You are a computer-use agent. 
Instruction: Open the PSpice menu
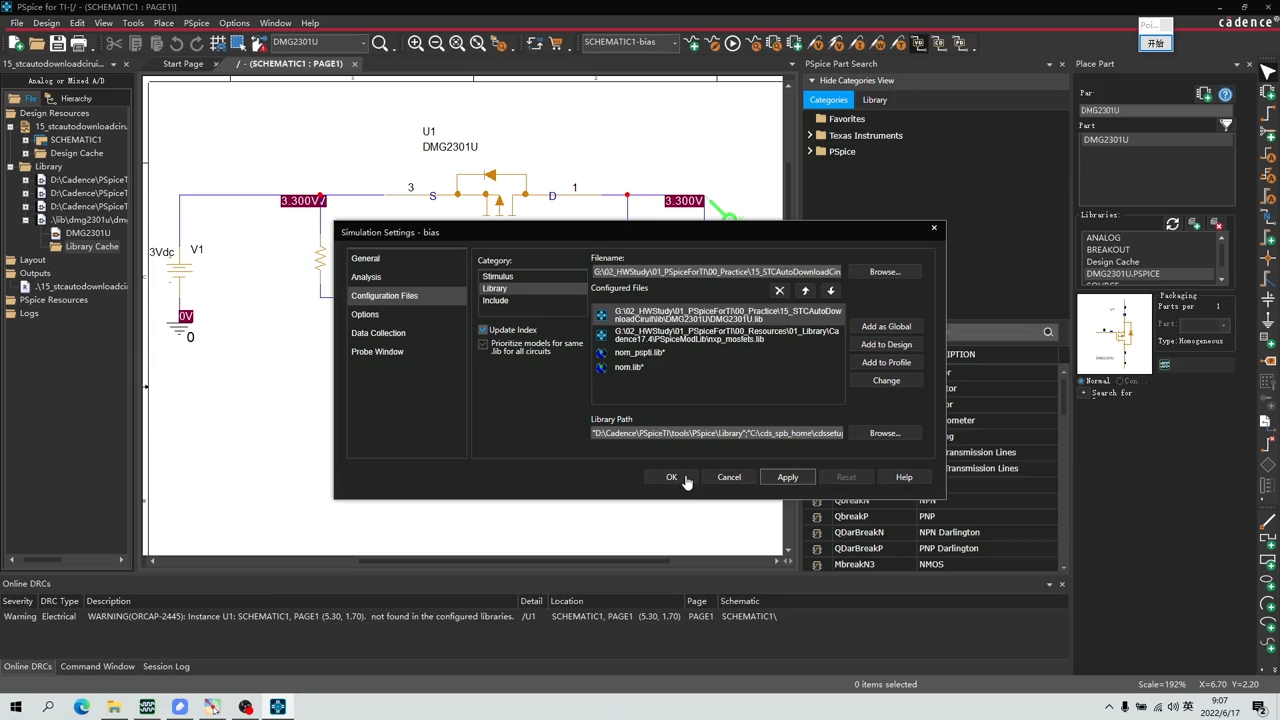coord(196,23)
